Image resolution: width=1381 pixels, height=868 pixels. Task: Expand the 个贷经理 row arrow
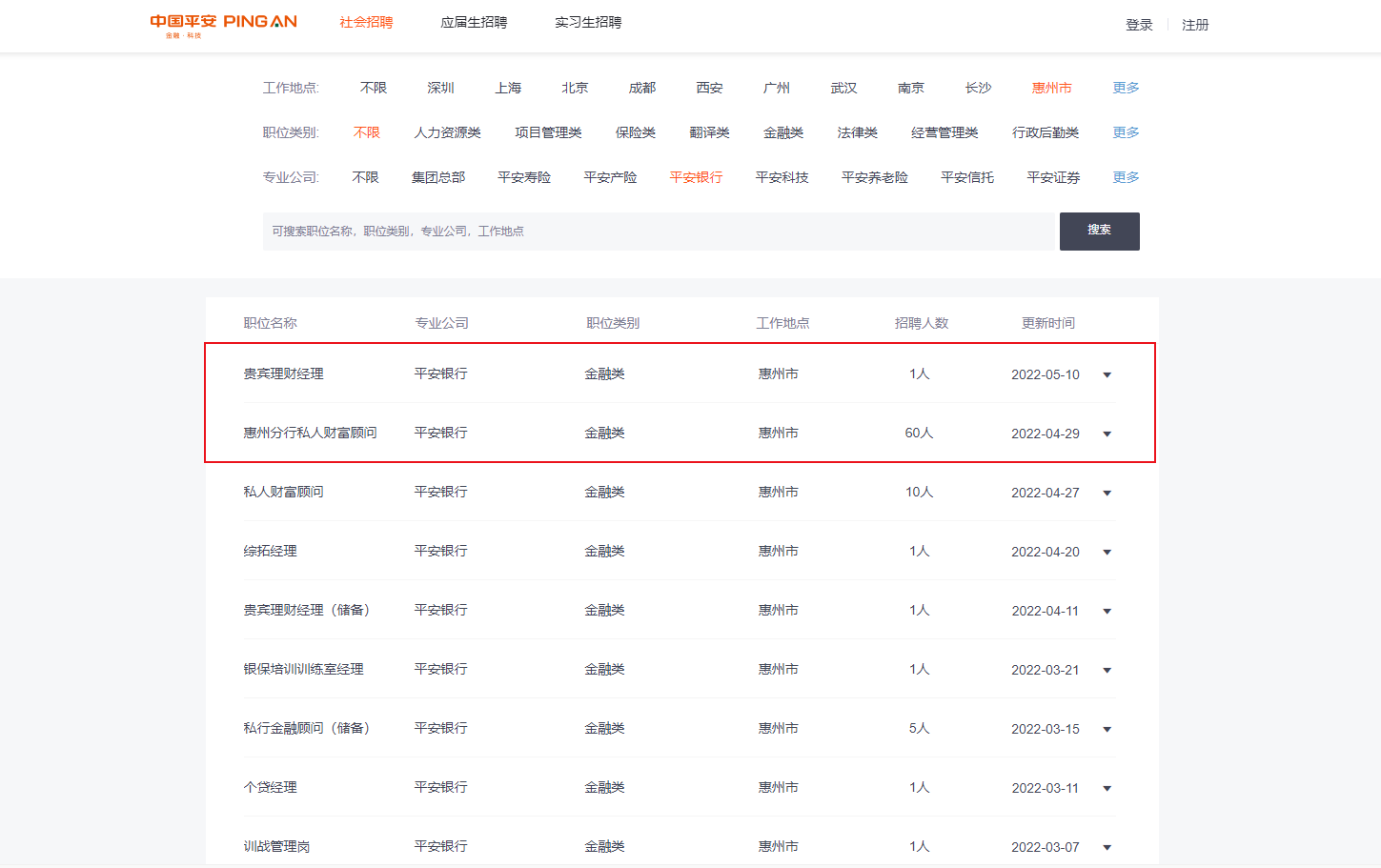[1107, 789]
